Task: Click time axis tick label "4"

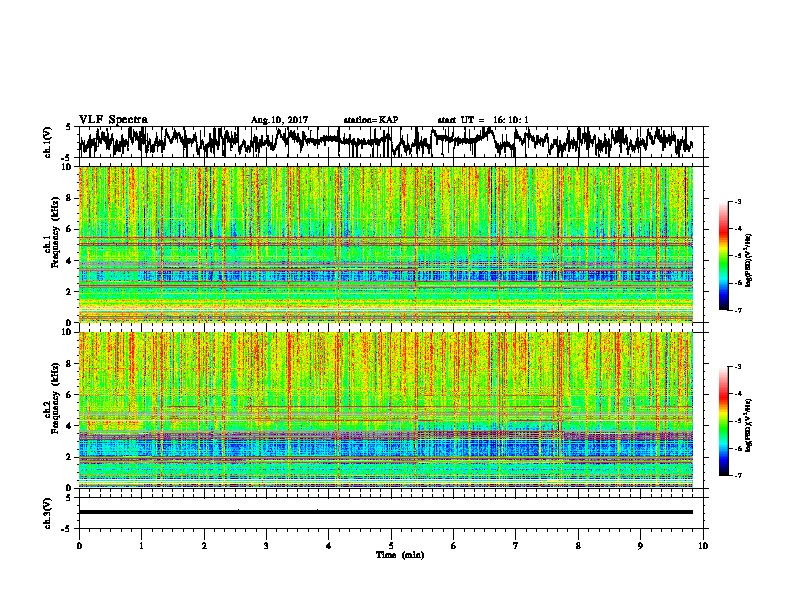Action: pyautogui.click(x=329, y=546)
